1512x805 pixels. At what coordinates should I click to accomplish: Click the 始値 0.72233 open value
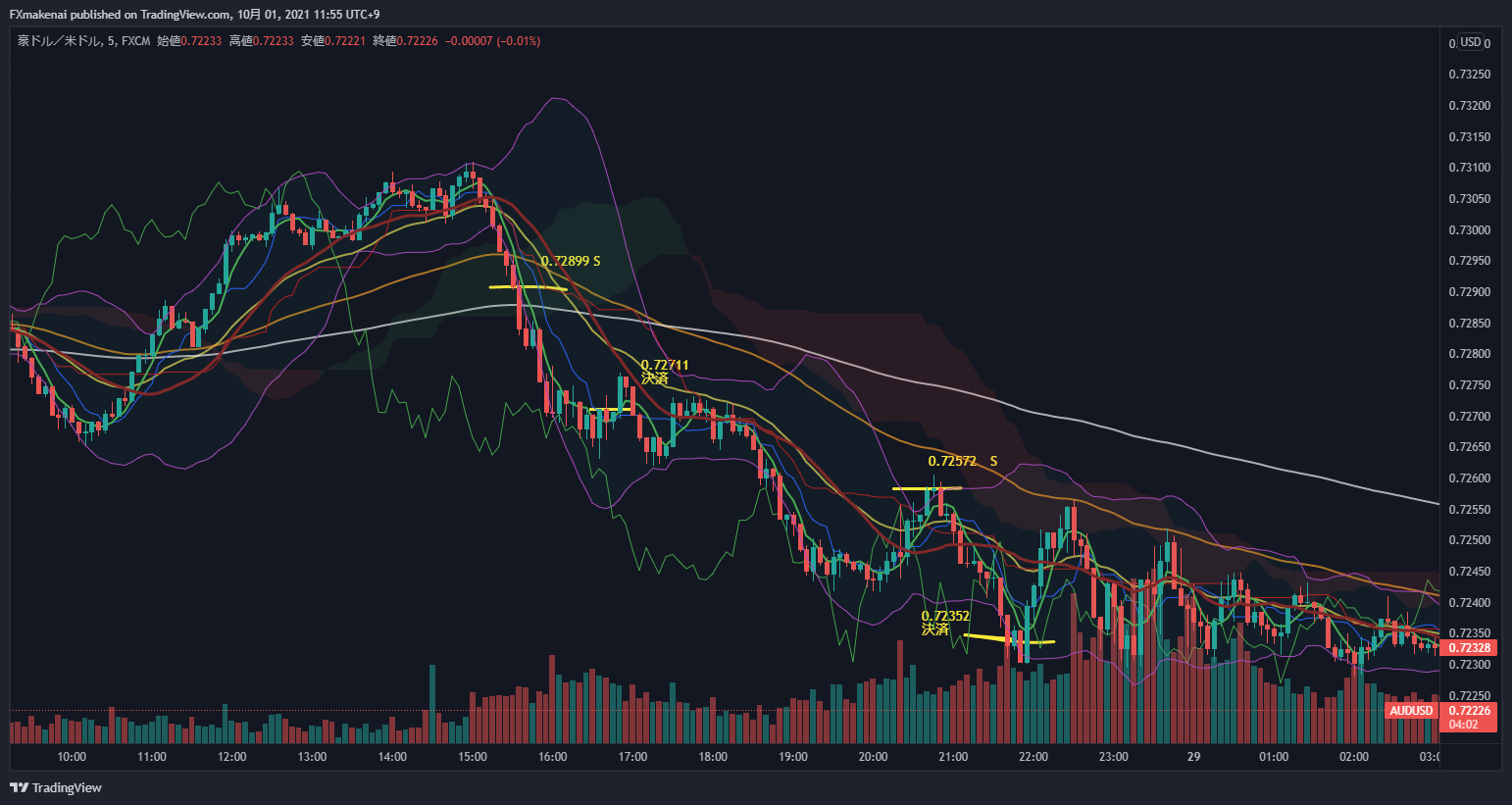pyautogui.click(x=189, y=41)
